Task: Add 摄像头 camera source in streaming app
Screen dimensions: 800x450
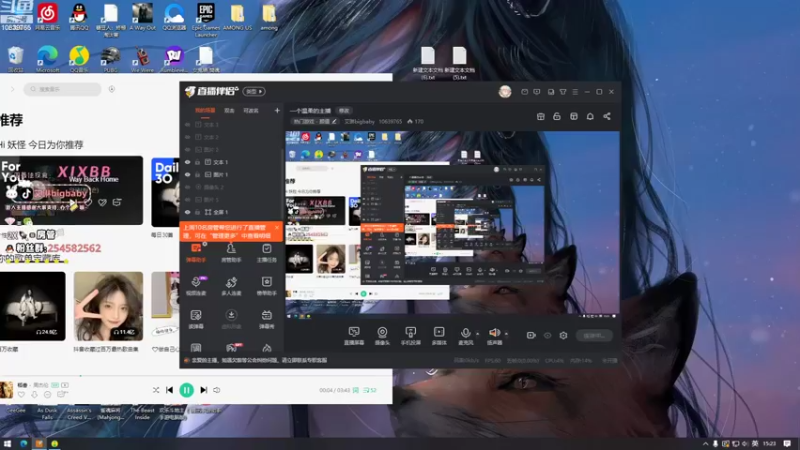Action: [382, 336]
